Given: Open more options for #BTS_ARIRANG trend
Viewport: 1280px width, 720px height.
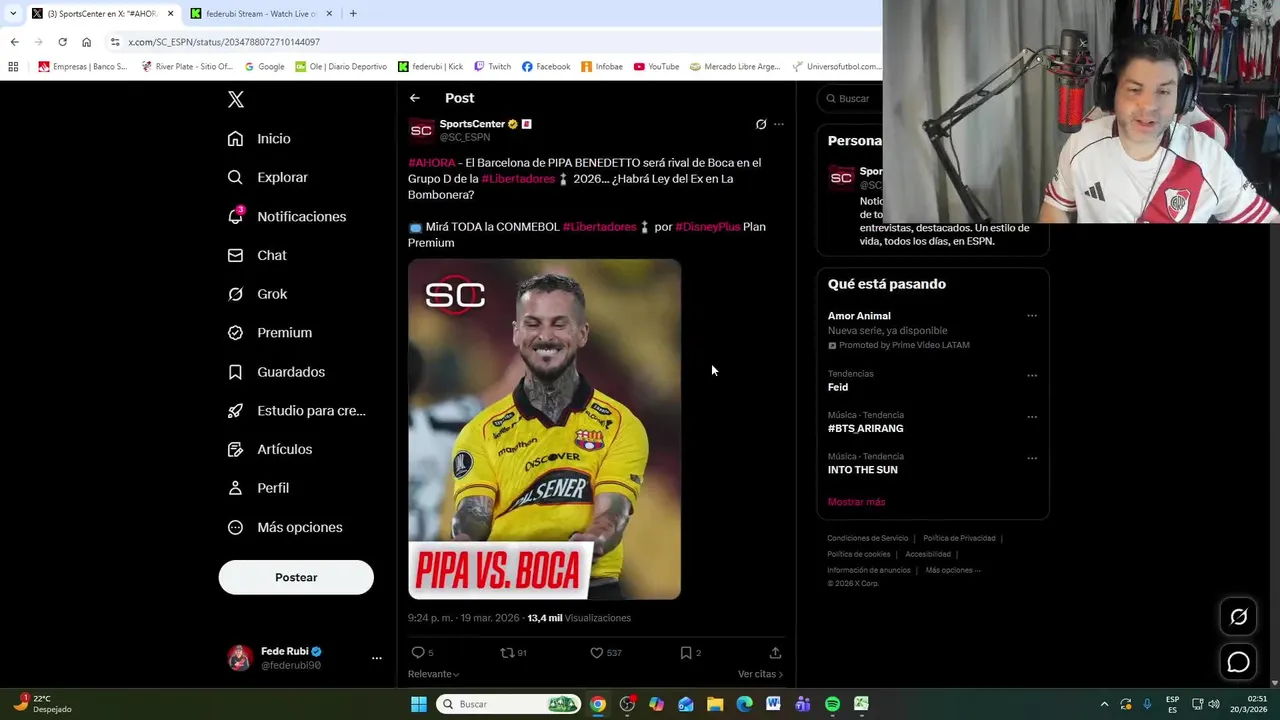Looking at the screenshot, I should (x=1032, y=417).
